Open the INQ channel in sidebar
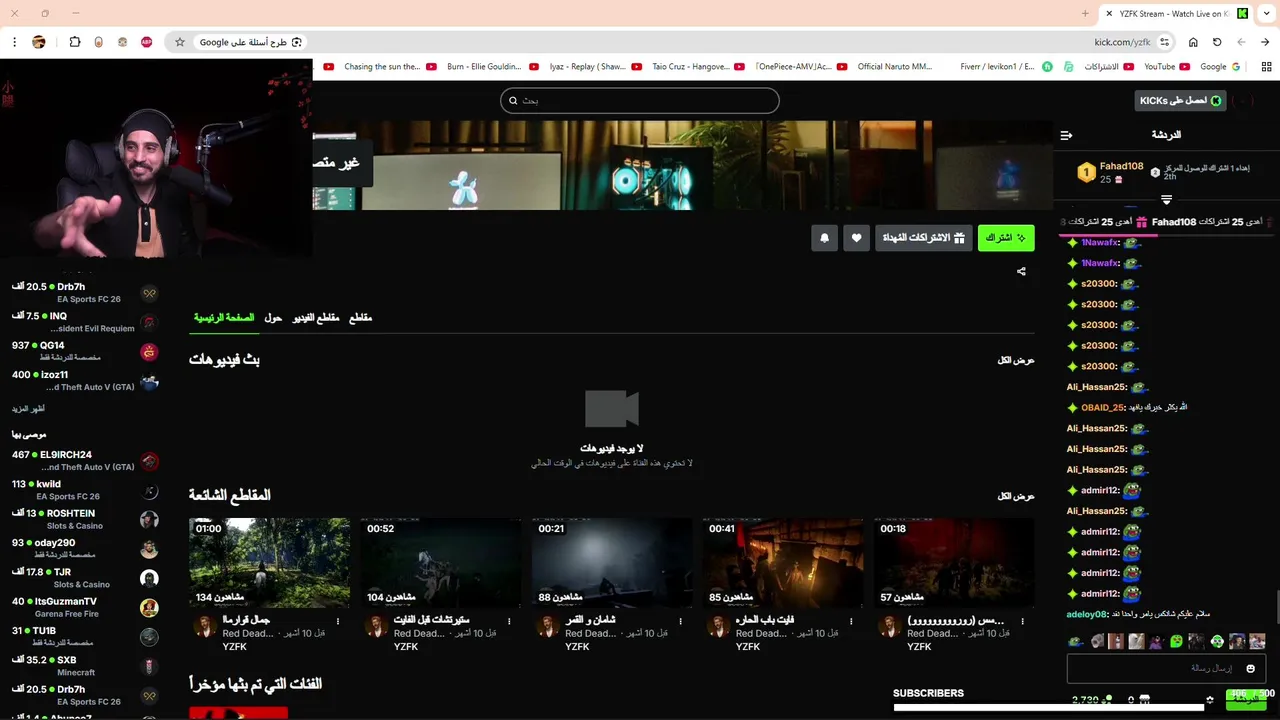Screen dimensions: 1280x720 [85, 322]
